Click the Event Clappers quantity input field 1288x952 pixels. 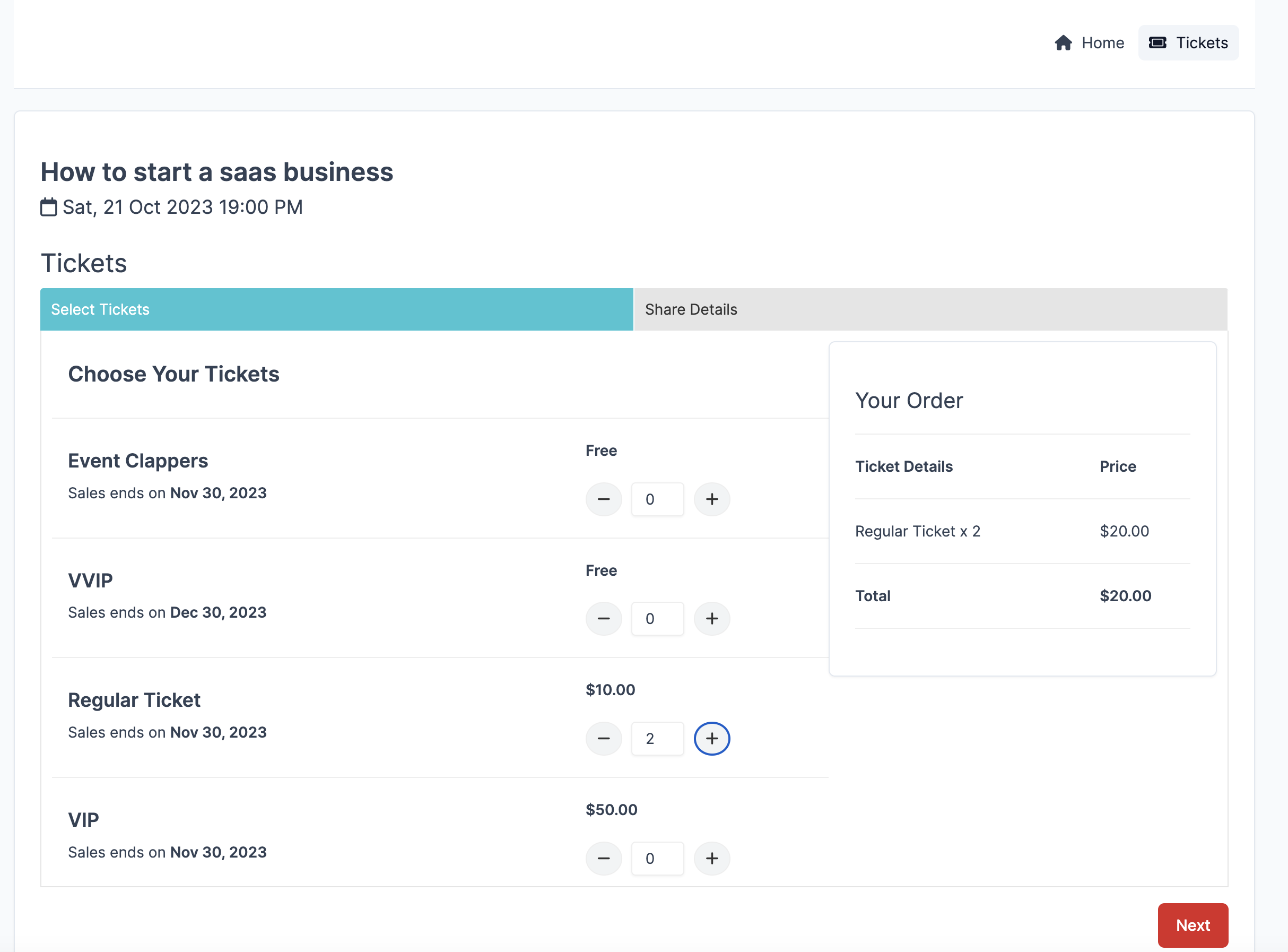tap(657, 499)
